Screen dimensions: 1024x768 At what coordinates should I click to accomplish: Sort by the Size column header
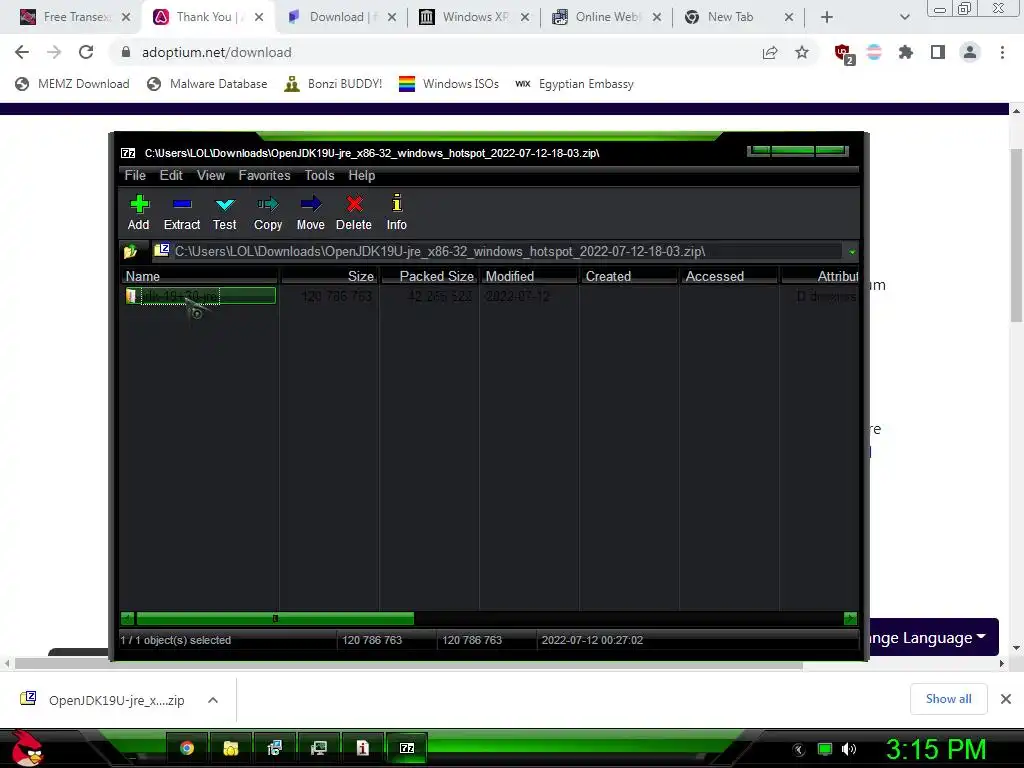330,276
